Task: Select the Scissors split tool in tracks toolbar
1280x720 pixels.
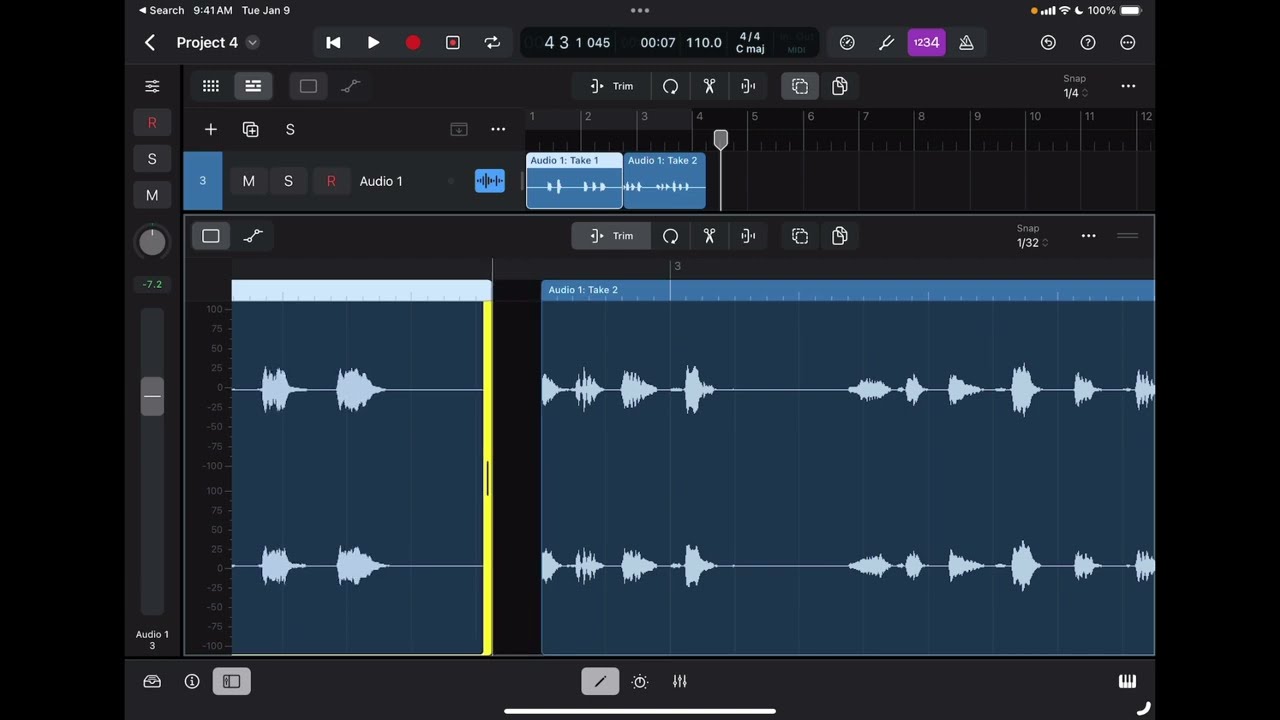Action: 709,86
